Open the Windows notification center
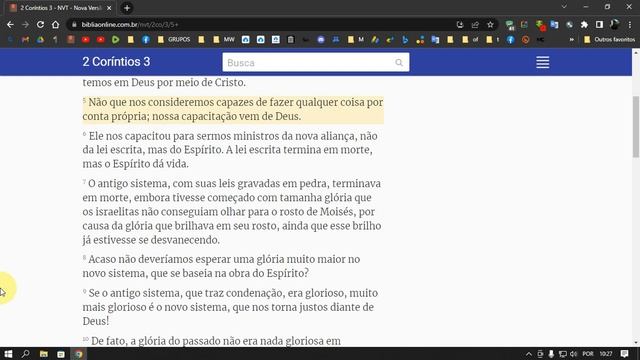640x360 pixels. coord(624,354)
